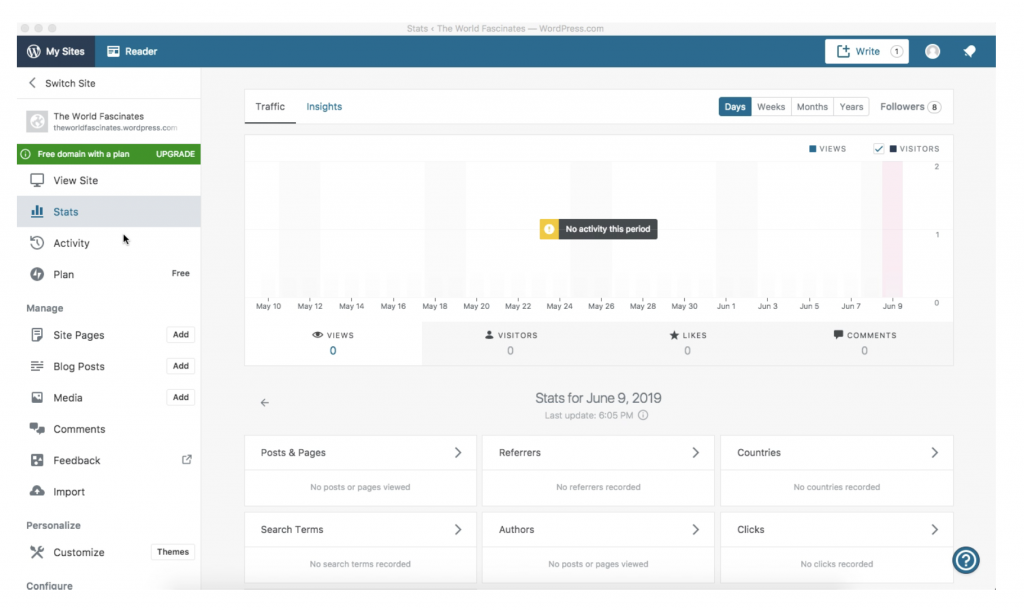The width and height of the screenshot is (1024, 610).
Task: Click the Site Pages document icon
Action: (x=37, y=334)
